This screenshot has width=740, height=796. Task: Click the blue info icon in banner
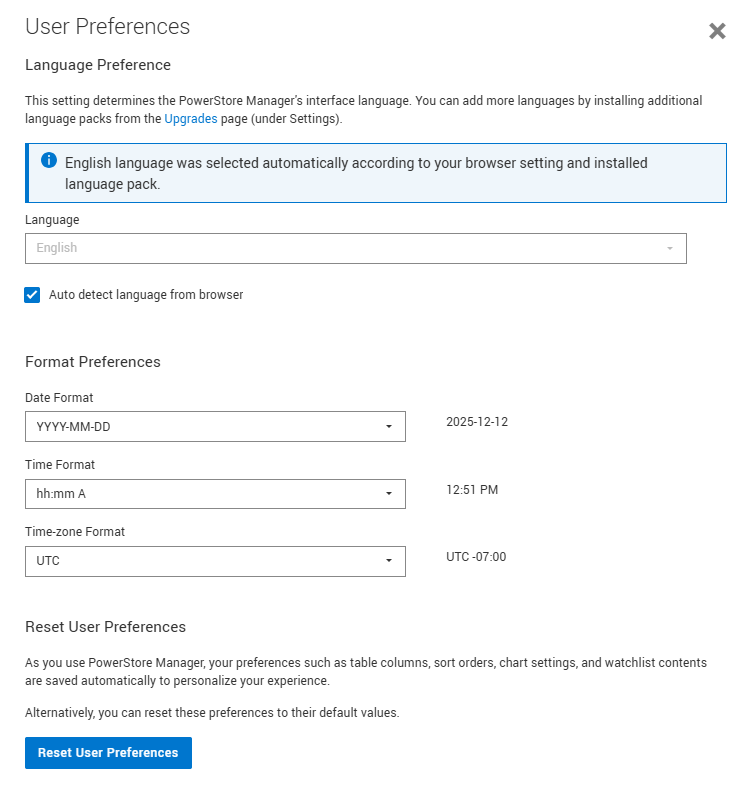coord(48,161)
